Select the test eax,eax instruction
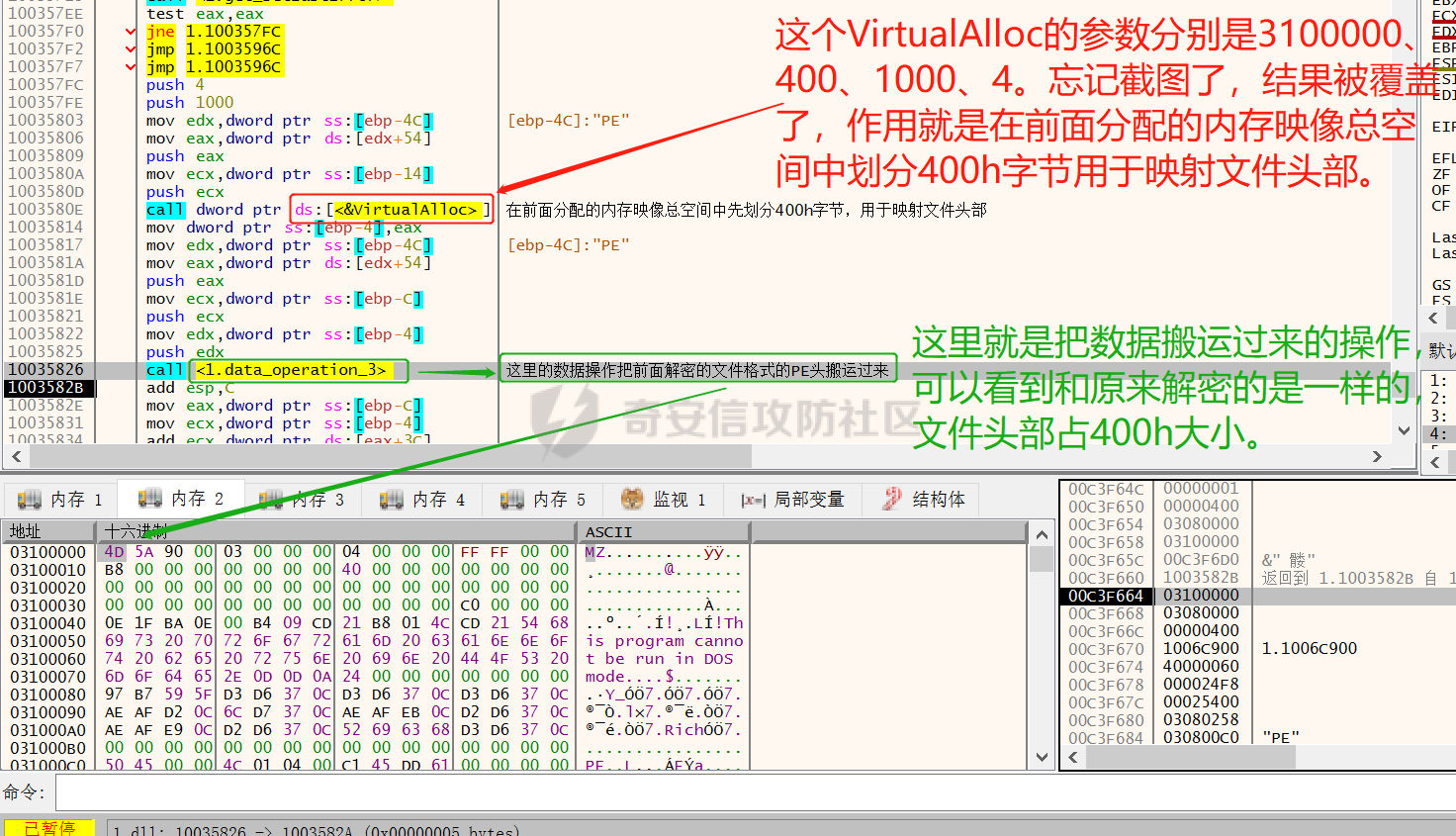 205,14
